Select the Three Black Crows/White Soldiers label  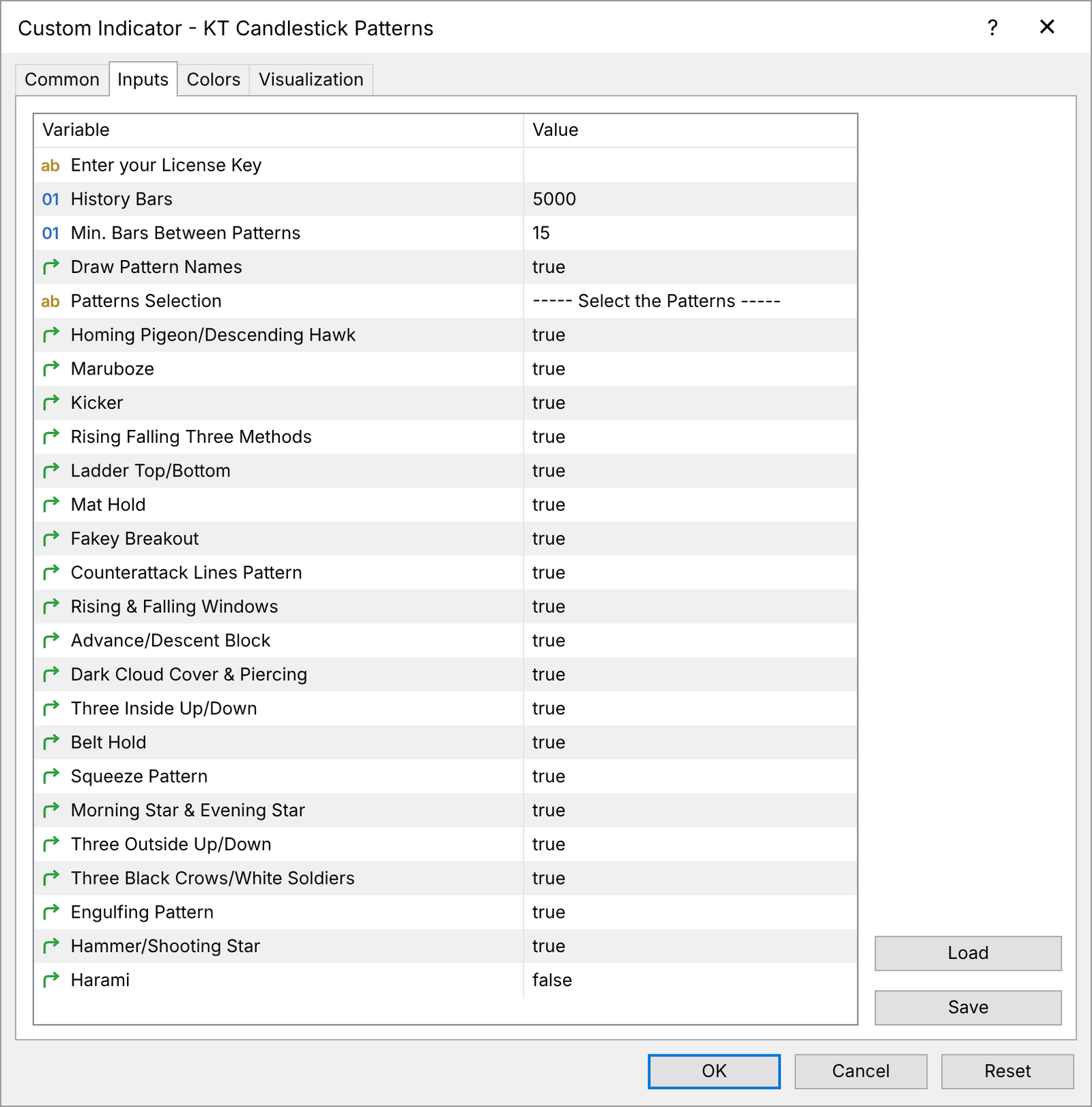(x=213, y=878)
